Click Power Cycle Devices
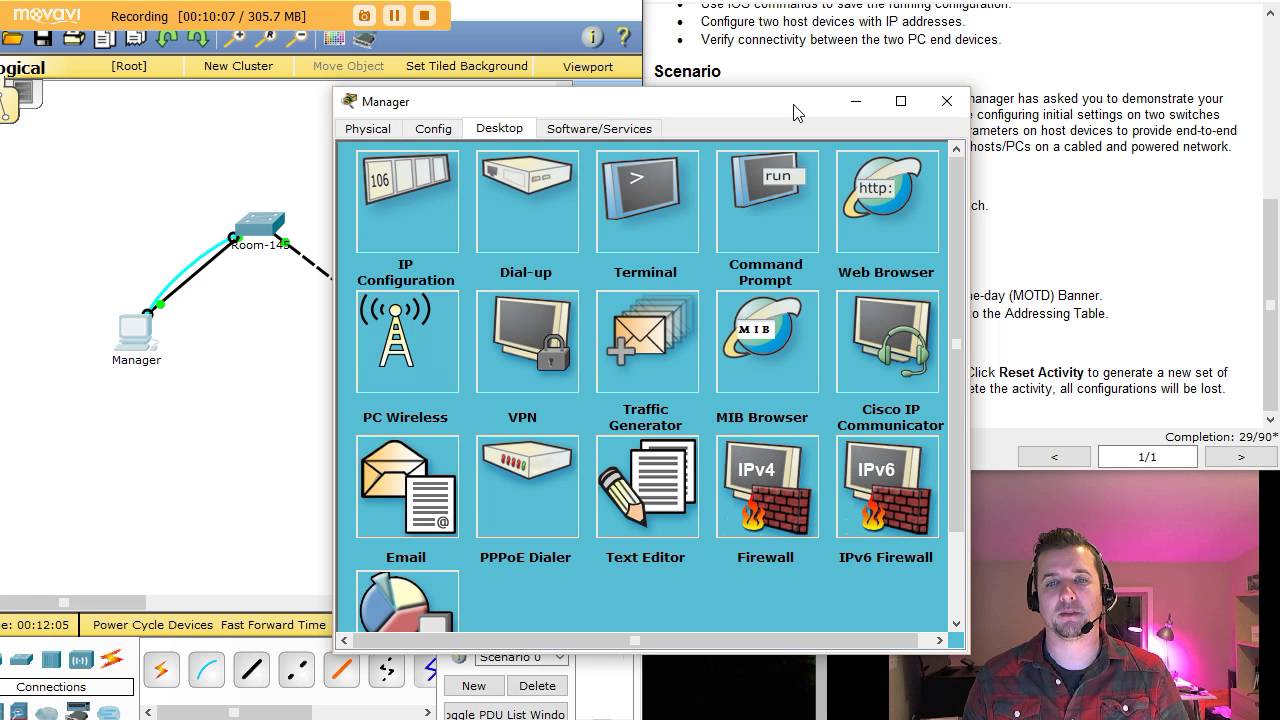This screenshot has height=720, width=1280. (x=153, y=625)
